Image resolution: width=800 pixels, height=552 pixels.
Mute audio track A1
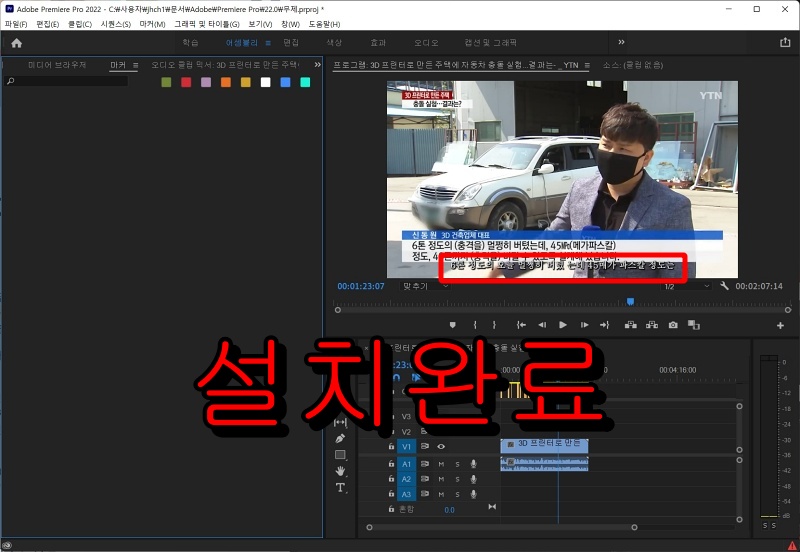point(441,464)
